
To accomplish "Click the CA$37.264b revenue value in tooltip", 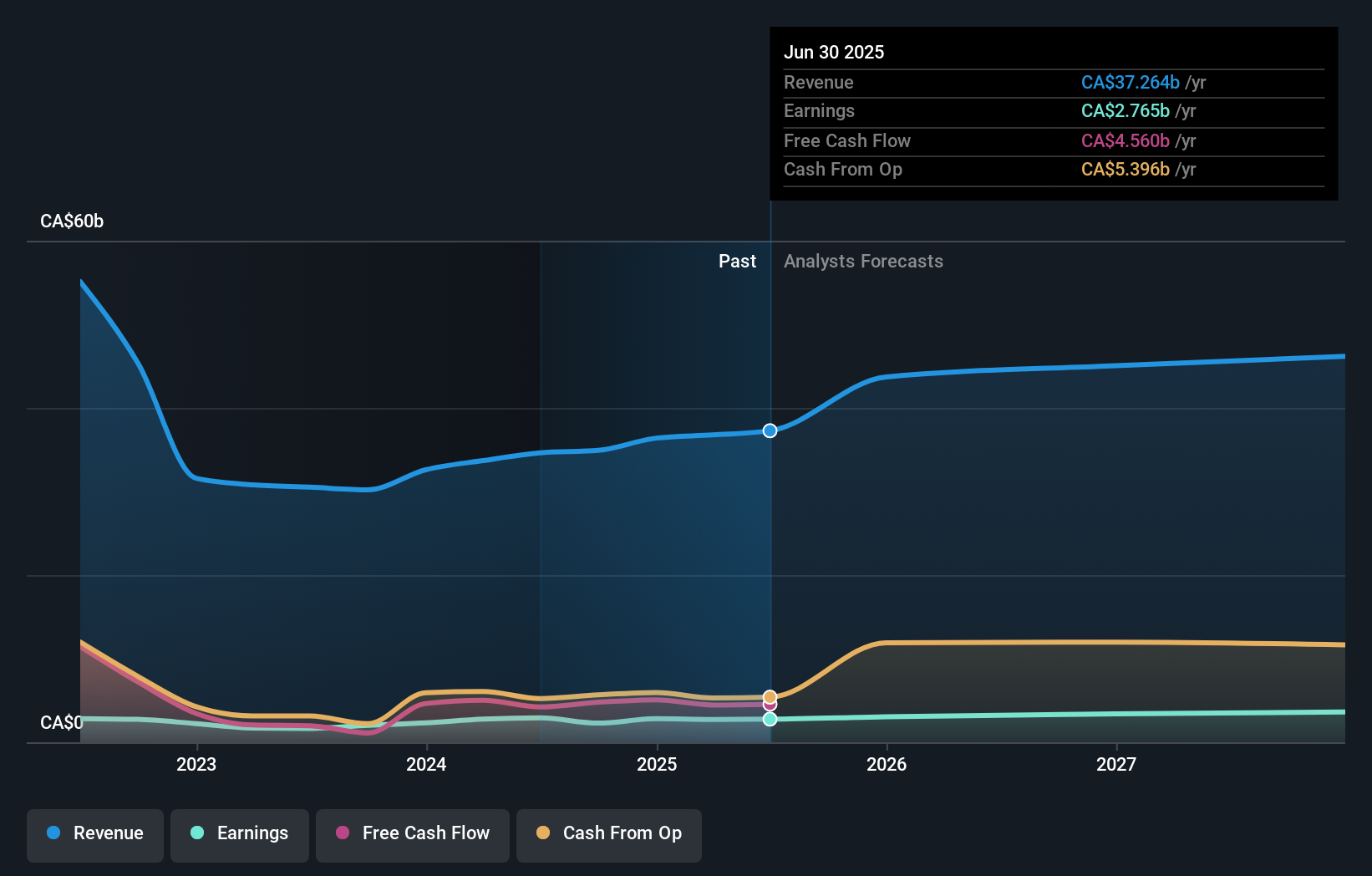I will pyautogui.click(x=1131, y=83).
